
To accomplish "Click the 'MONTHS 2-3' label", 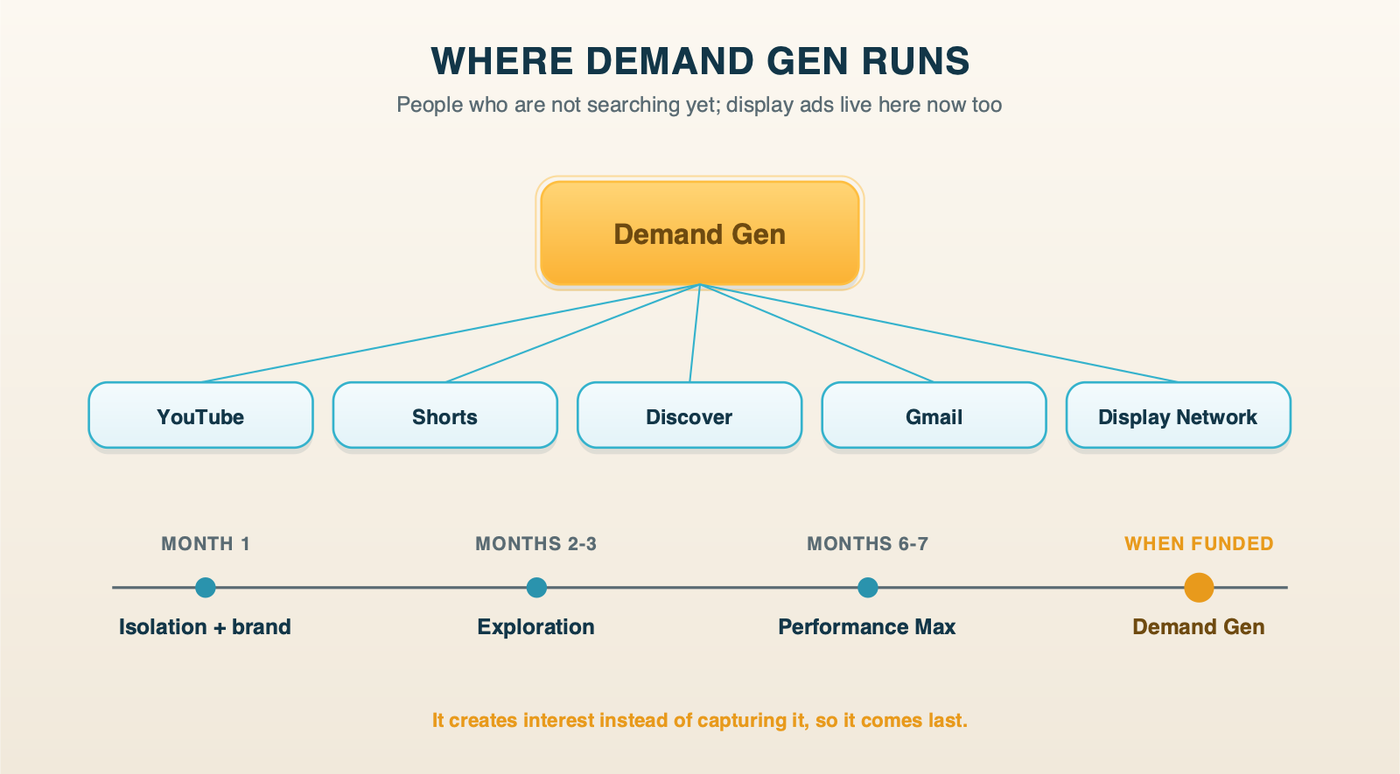I will pos(536,544).
